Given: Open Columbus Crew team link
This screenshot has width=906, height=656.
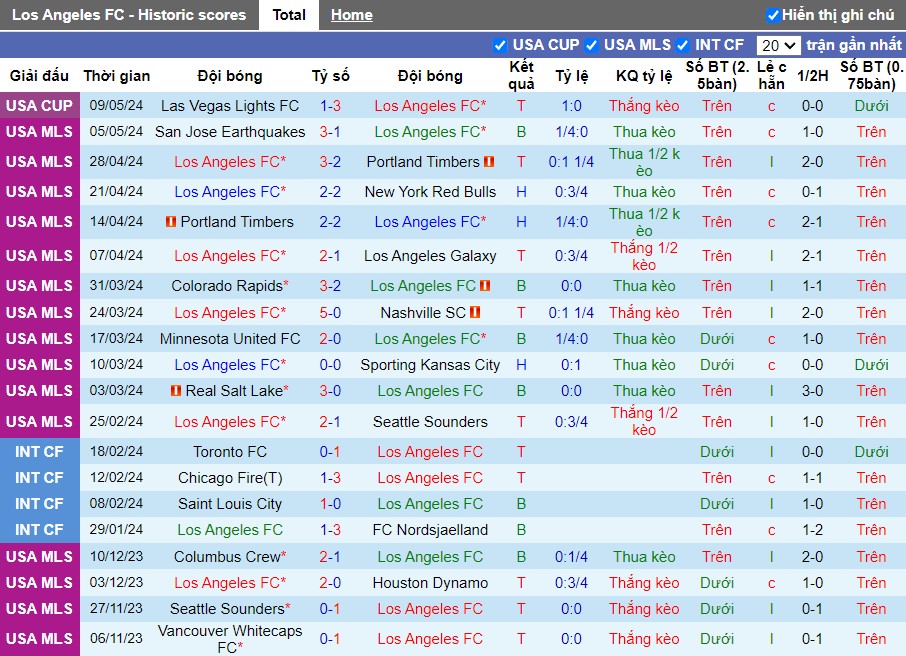Looking at the screenshot, I should pos(227,557).
